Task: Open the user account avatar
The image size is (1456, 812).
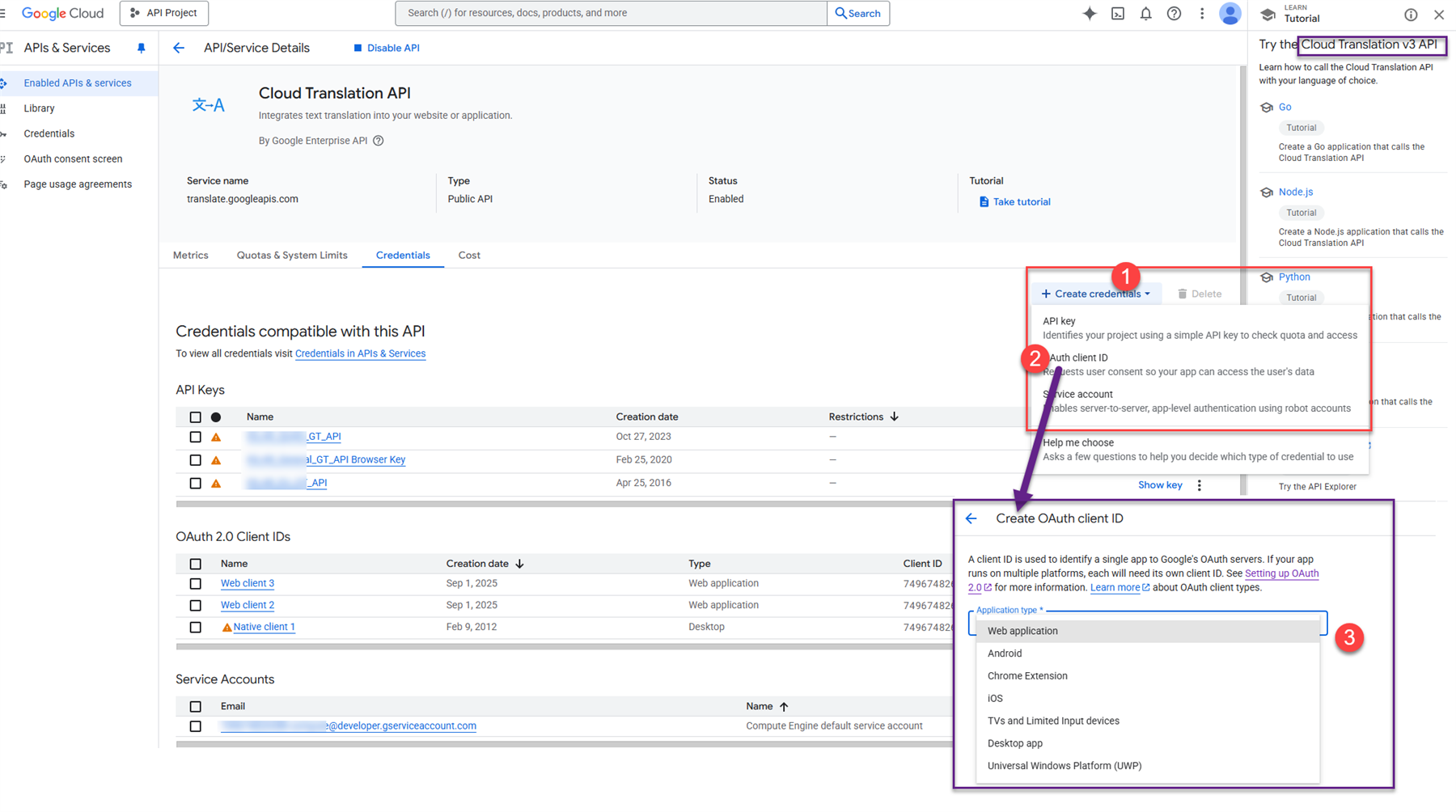Action: (1230, 13)
